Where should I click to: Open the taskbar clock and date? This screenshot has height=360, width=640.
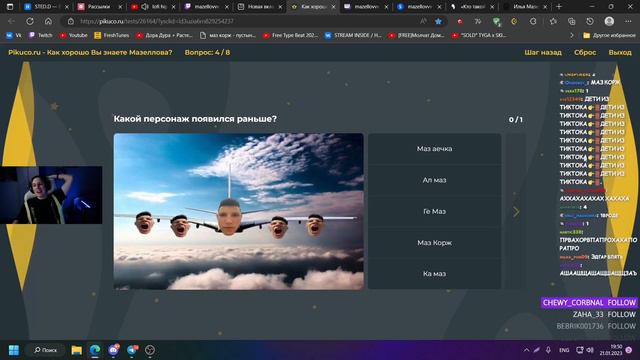611,350
